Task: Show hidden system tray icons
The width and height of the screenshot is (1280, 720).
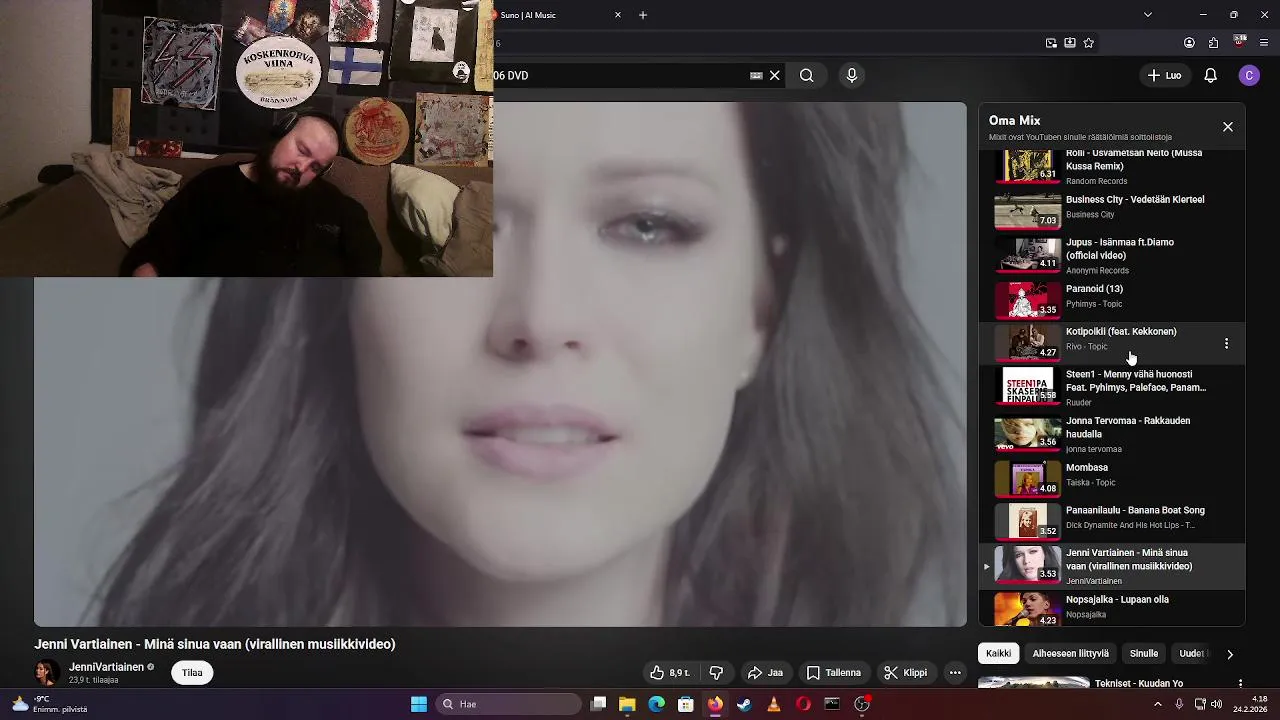Action: (1158, 704)
